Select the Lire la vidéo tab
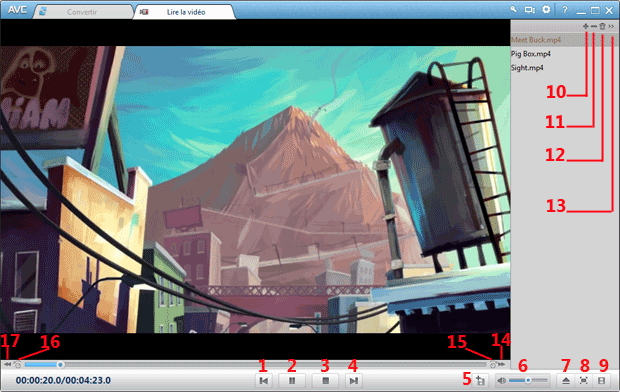 (x=186, y=12)
